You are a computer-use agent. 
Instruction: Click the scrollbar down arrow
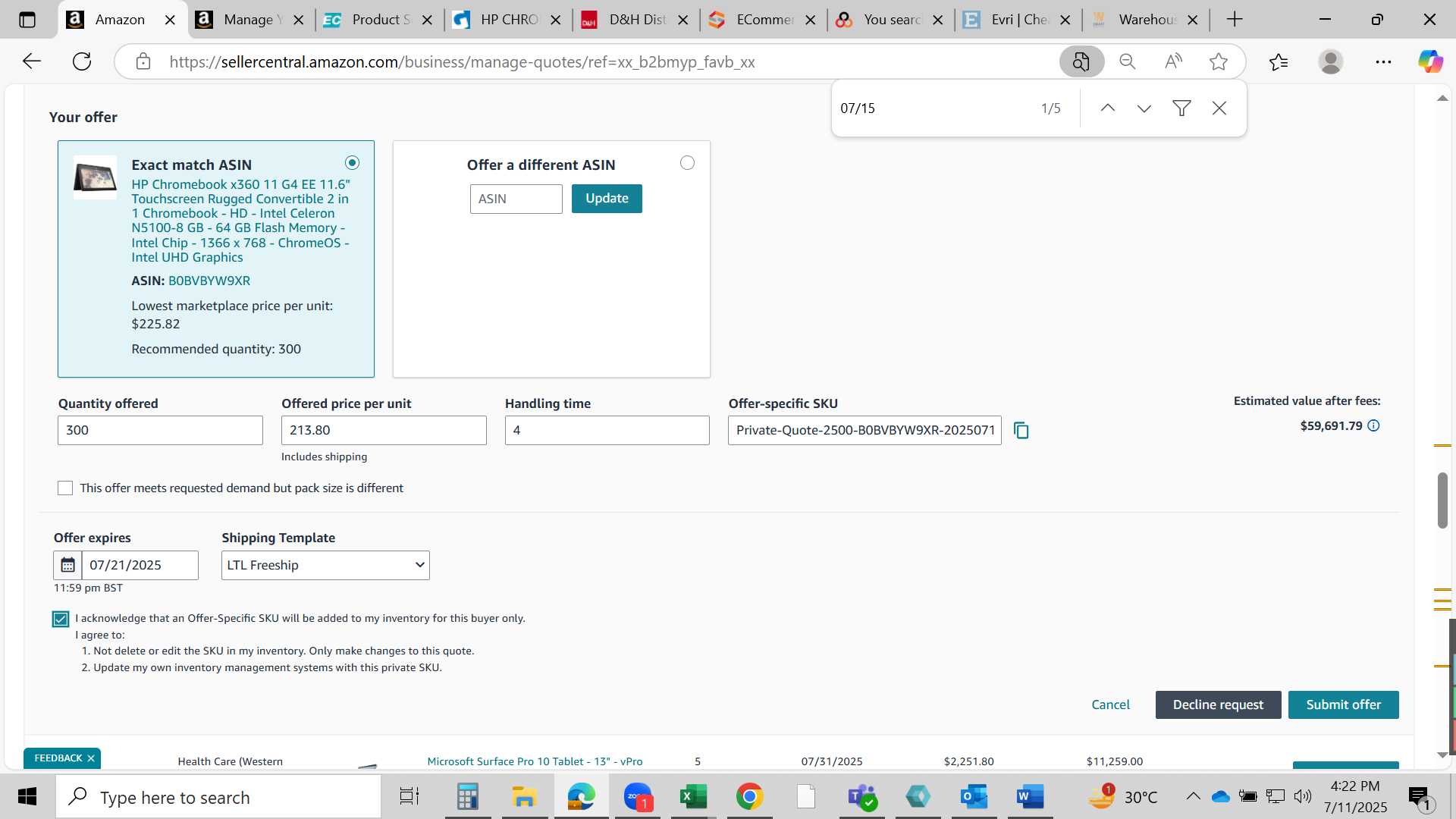(1442, 755)
